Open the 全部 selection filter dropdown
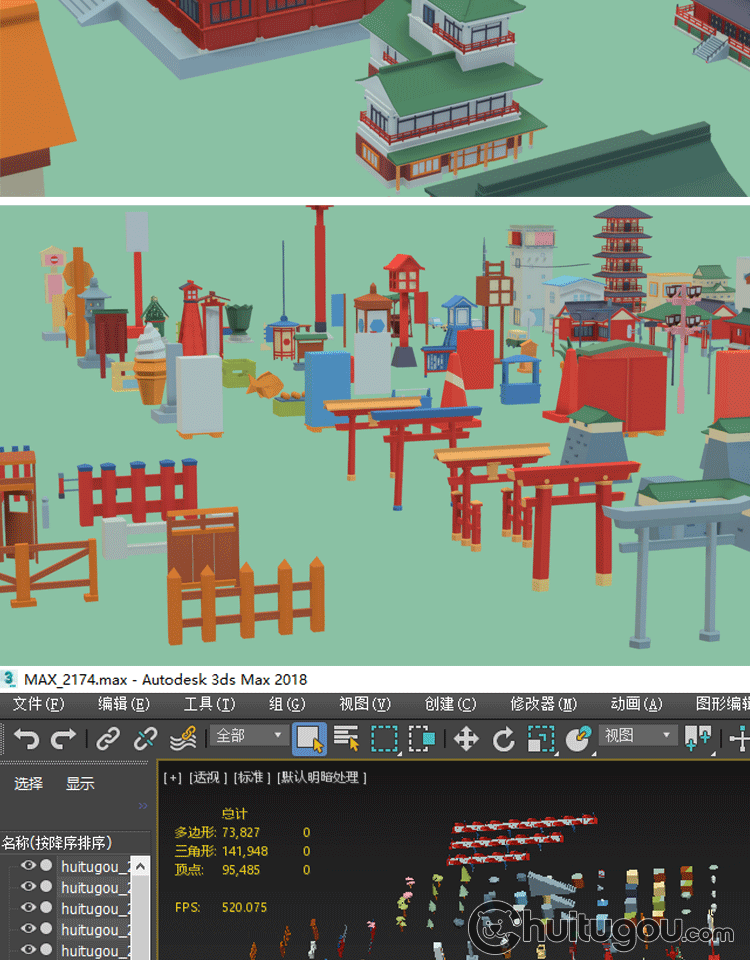Image resolution: width=750 pixels, height=960 pixels. [250, 736]
